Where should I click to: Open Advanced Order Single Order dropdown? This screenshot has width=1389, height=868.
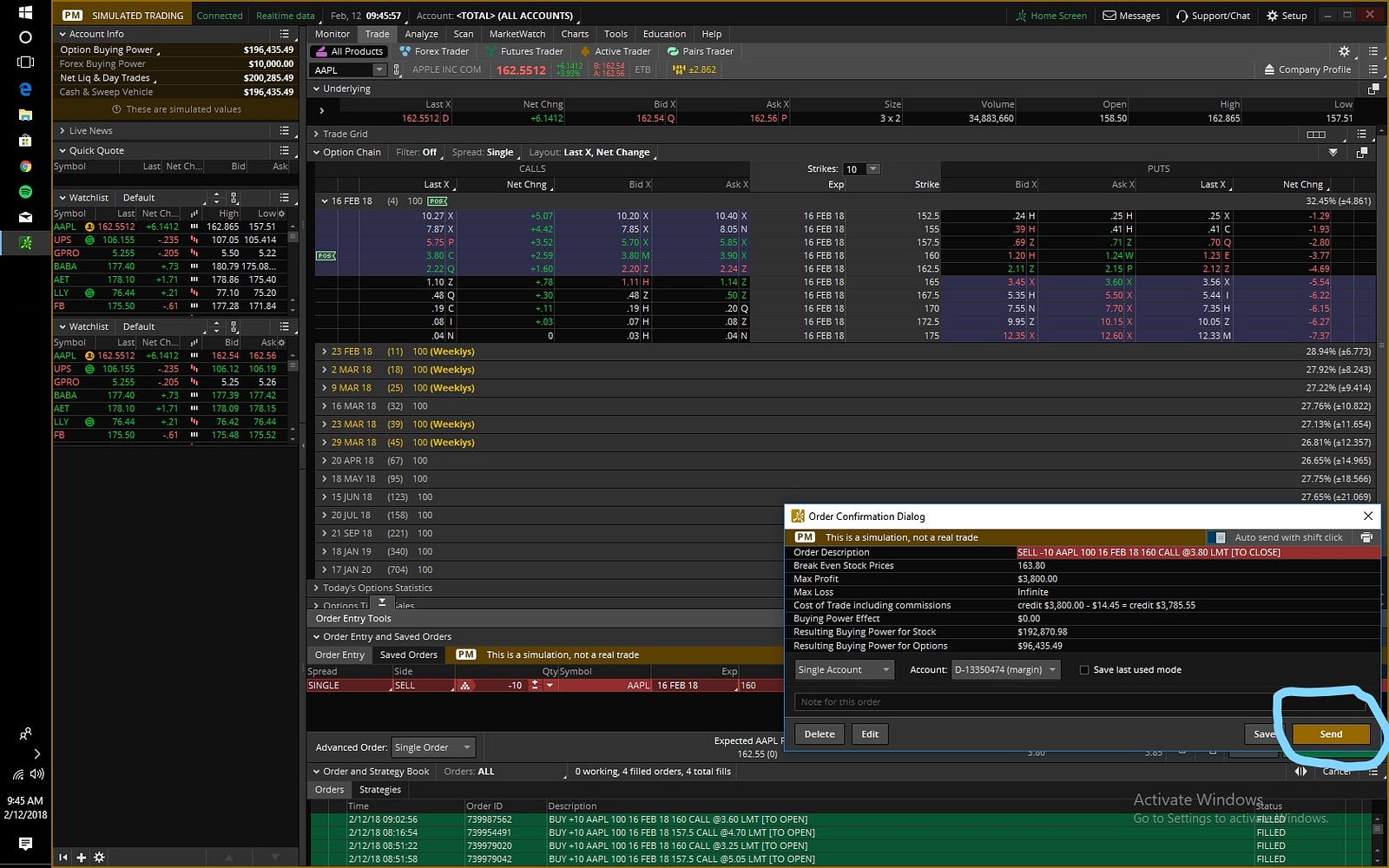click(x=433, y=747)
